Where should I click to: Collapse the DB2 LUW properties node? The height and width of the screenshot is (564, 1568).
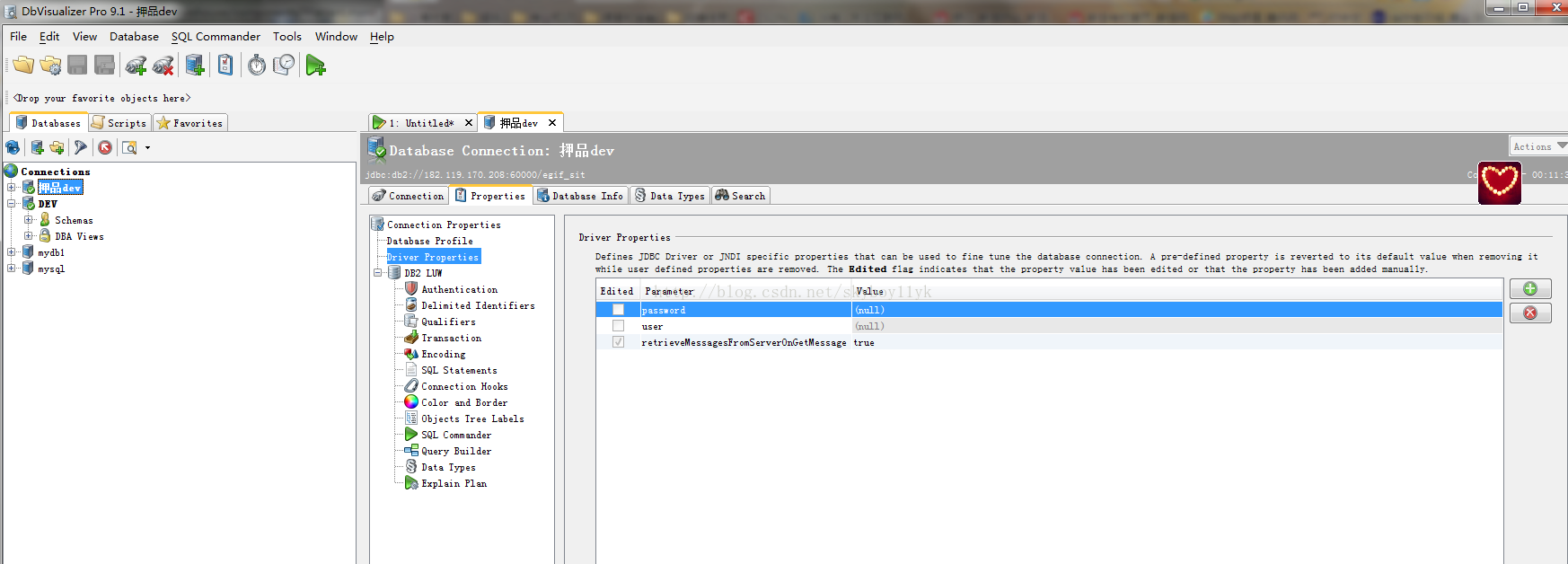click(x=378, y=273)
